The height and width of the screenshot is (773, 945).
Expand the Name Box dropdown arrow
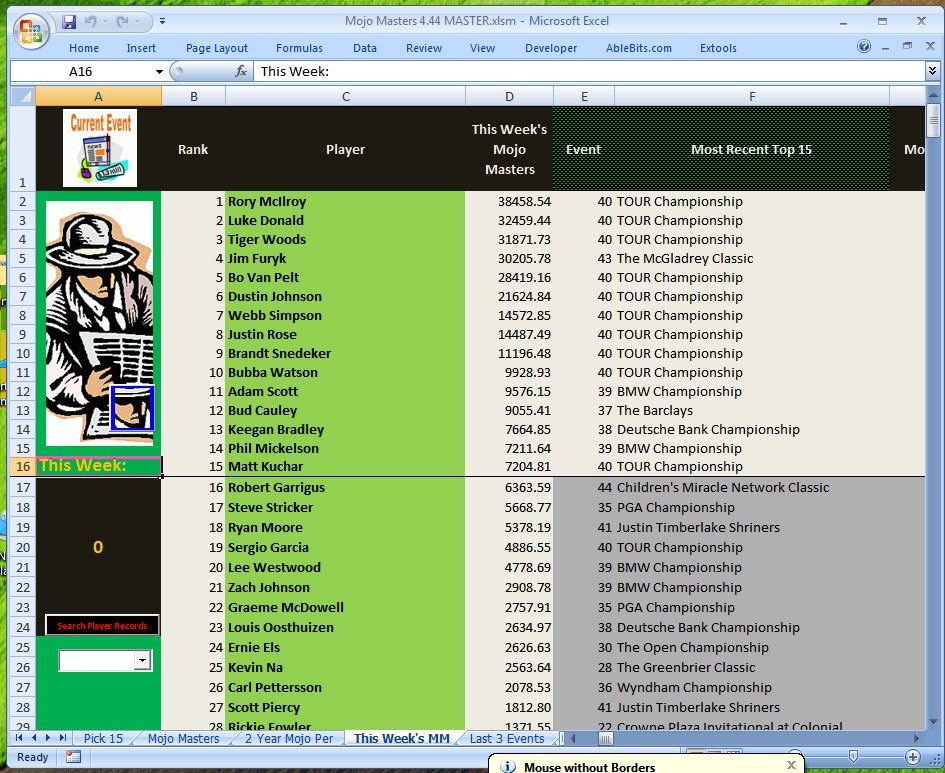coord(159,72)
